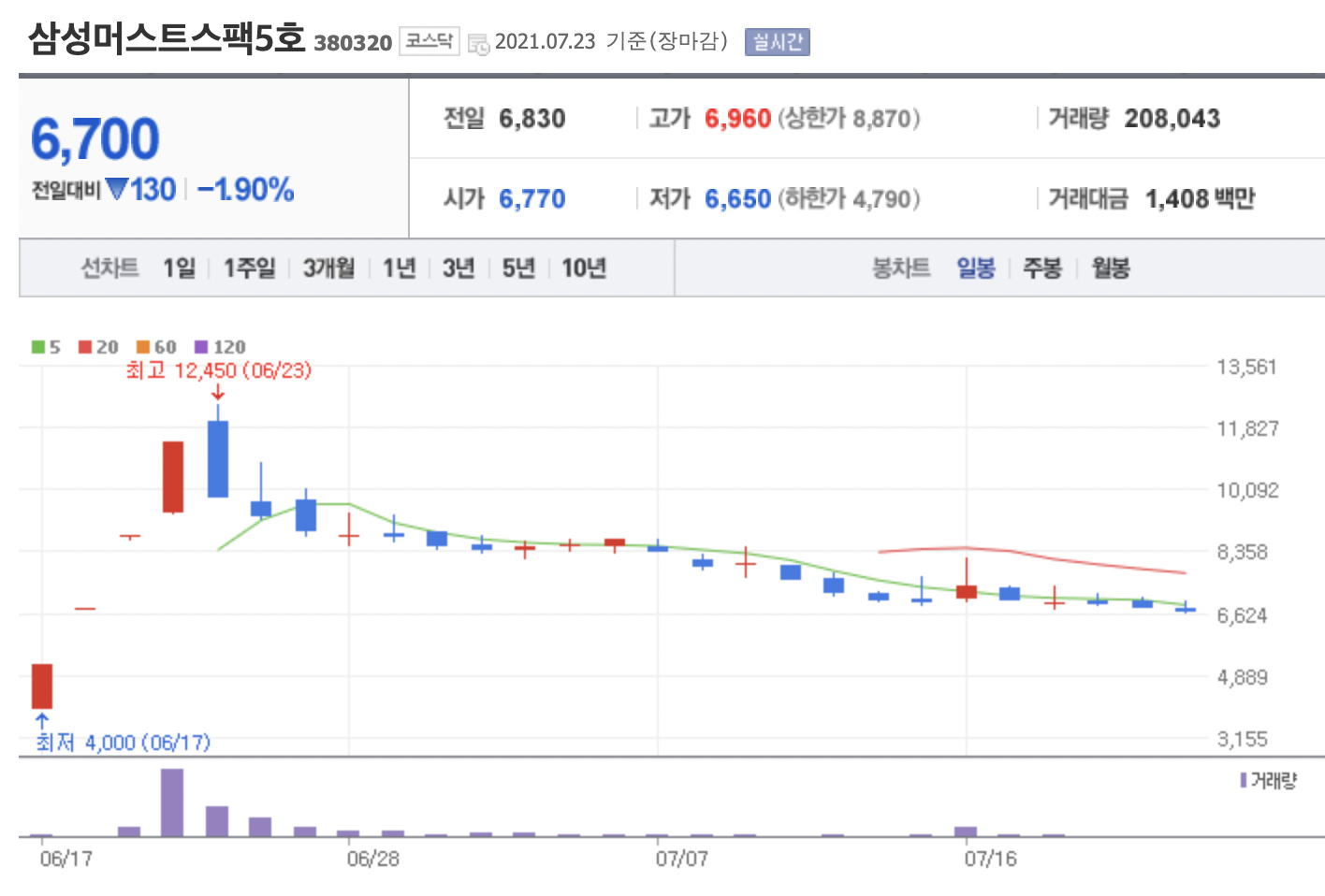The image size is (1325, 896).
Task: Show the 3개월 line chart
Action: 329,268
